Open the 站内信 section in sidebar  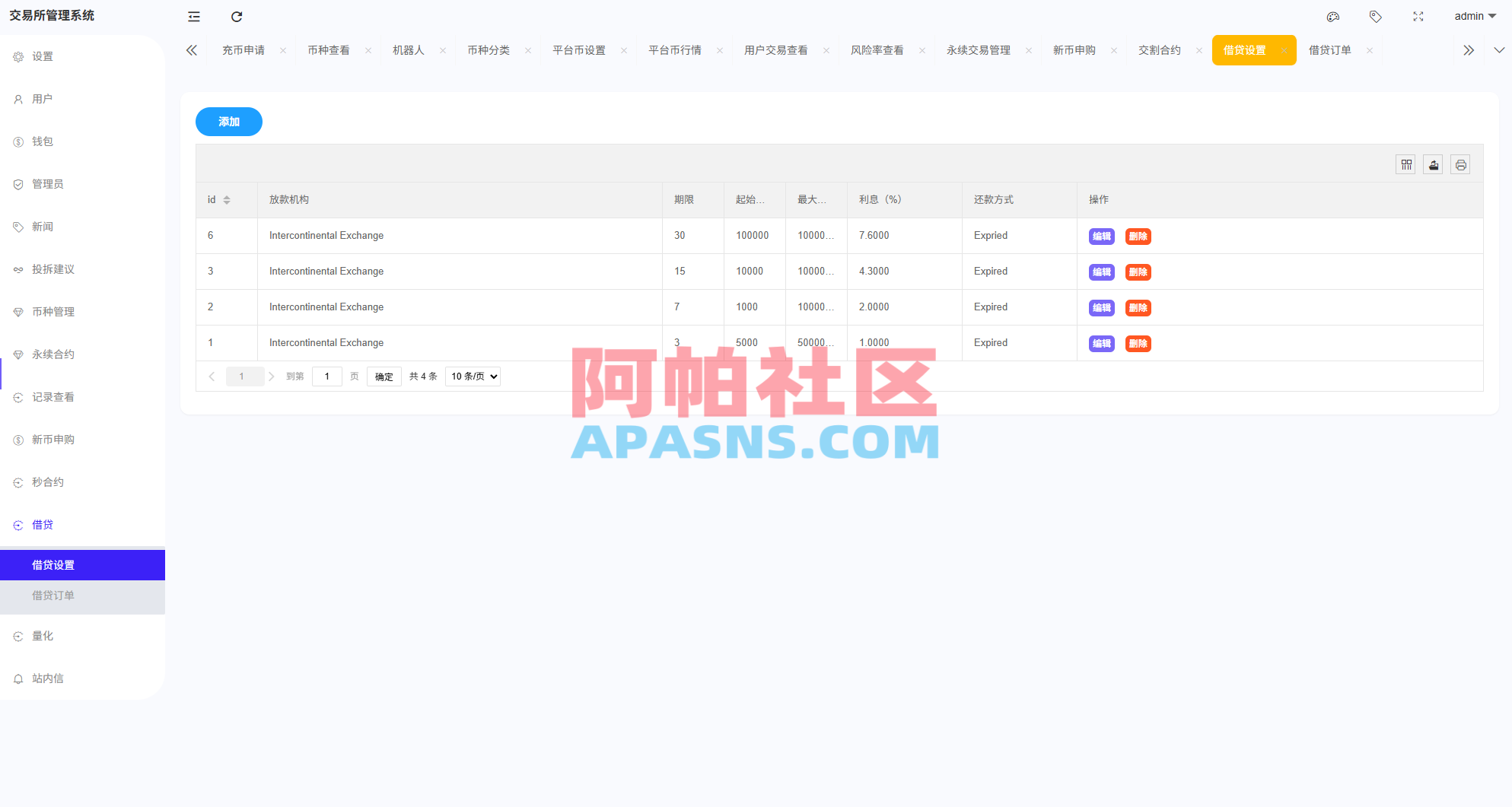pos(48,678)
